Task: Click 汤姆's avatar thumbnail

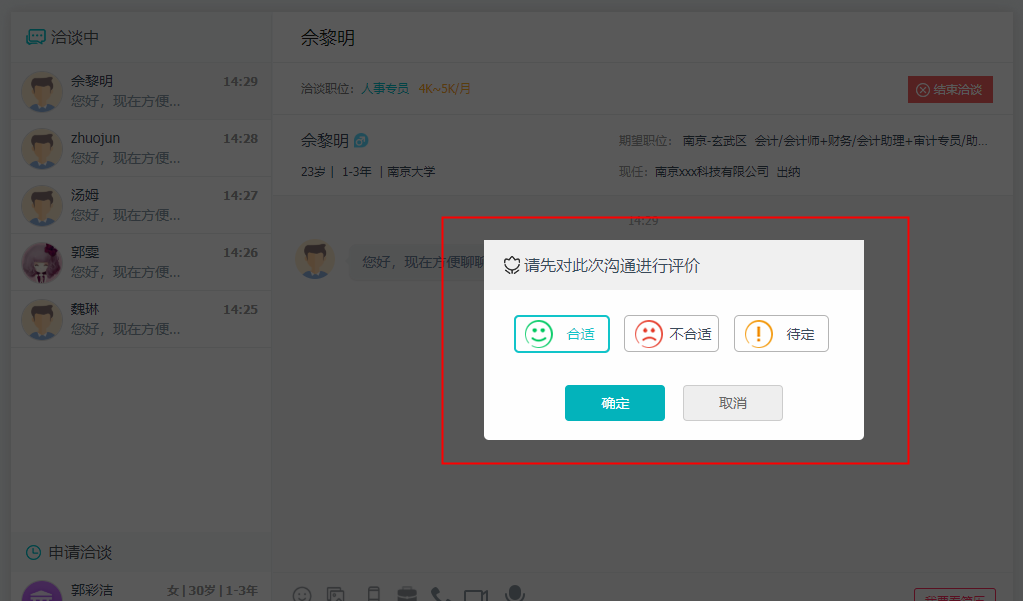Action: [x=41, y=205]
